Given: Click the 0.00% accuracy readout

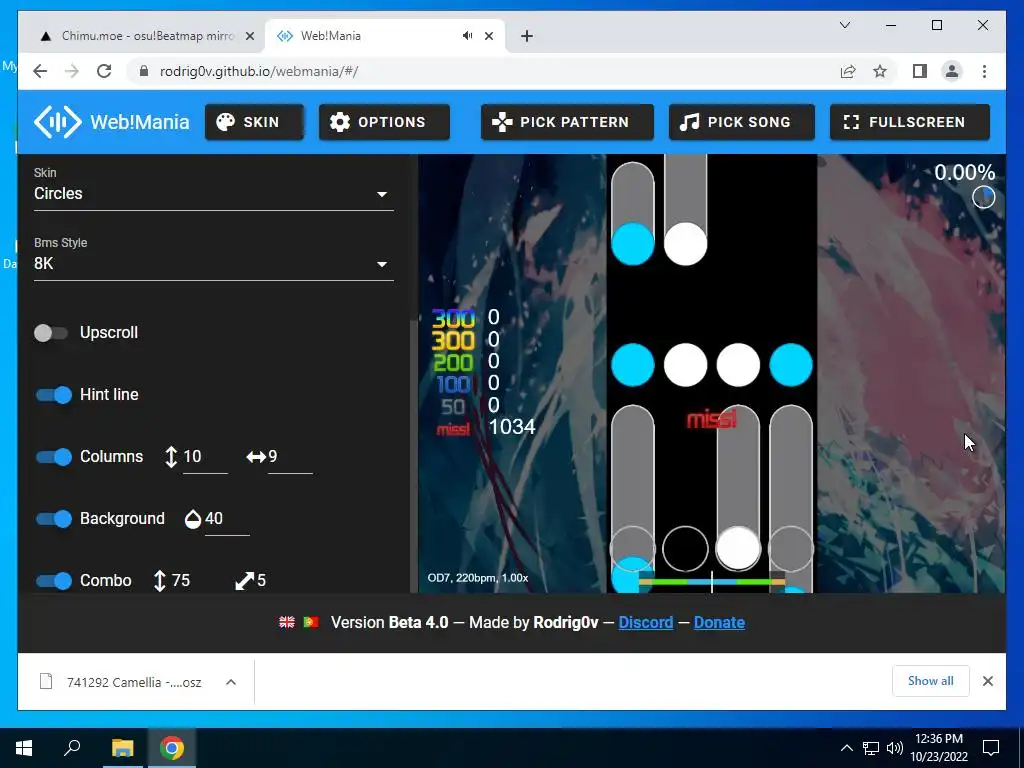Looking at the screenshot, I should pos(965,172).
